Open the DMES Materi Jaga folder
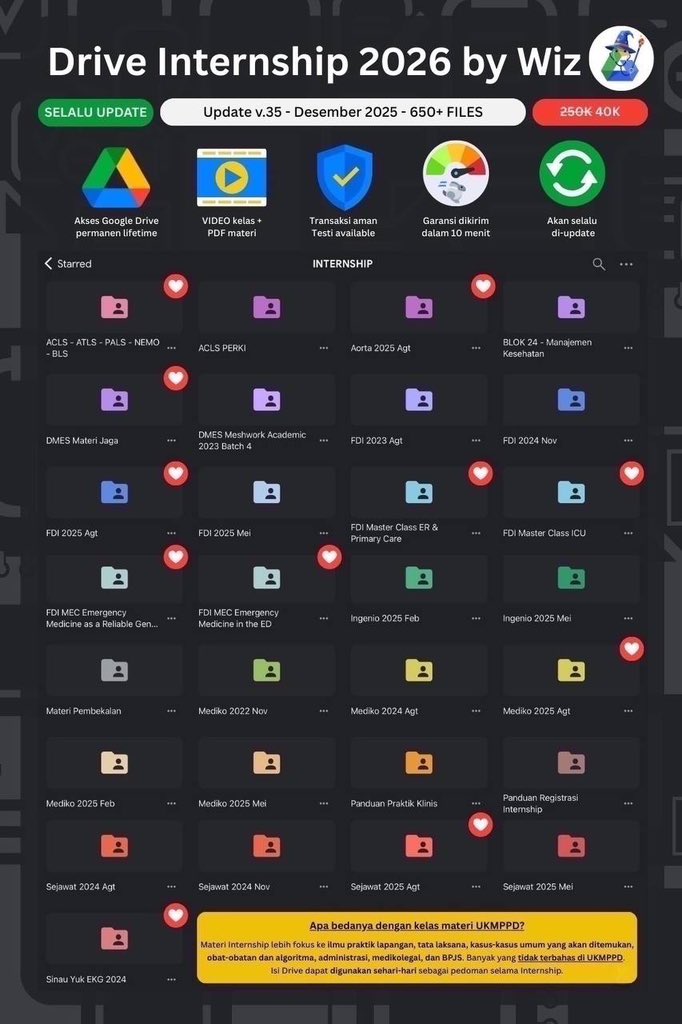The height and width of the screenshot is (1024, 682). coord(114,411)
